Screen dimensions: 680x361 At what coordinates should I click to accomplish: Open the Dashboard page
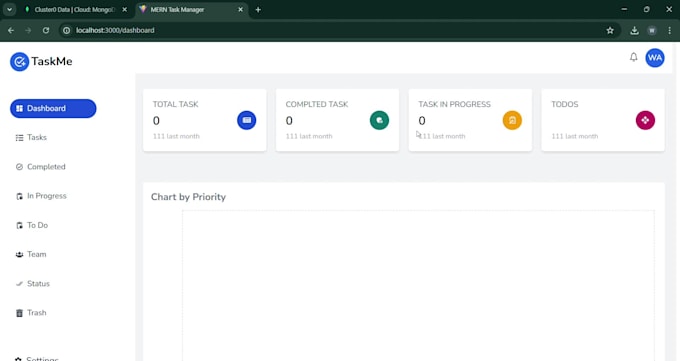(x=53, y=108)
